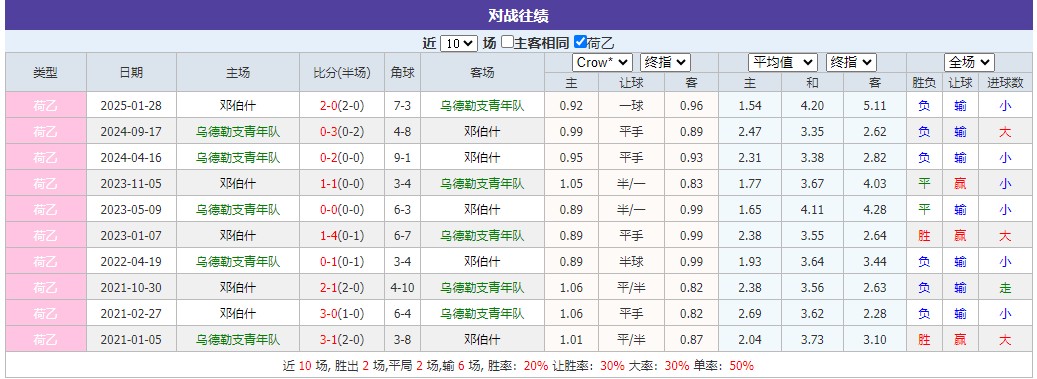Open the 平均值 odds dropdown

coord(783,62)
